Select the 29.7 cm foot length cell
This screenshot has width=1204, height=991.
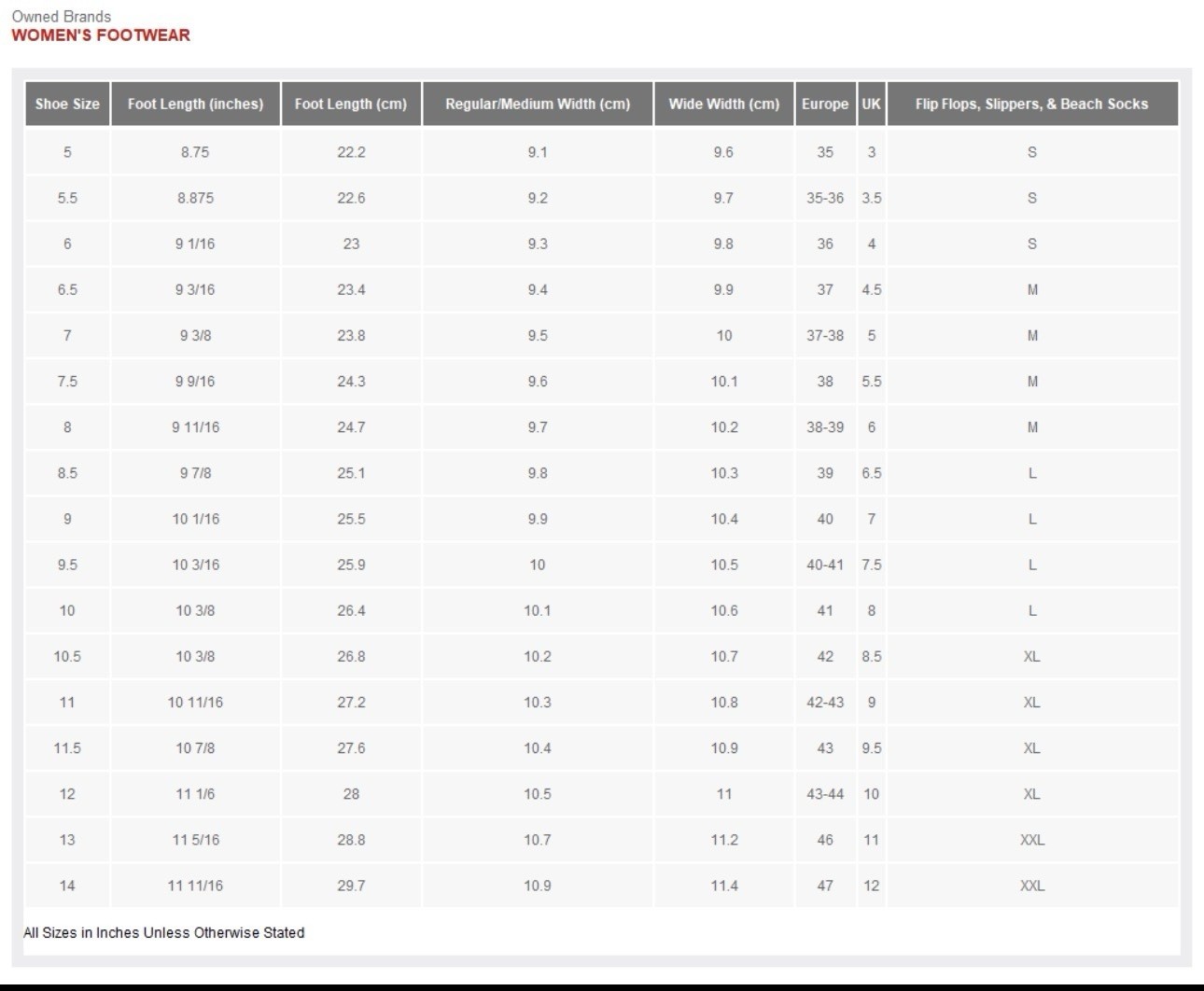[351, 886]
